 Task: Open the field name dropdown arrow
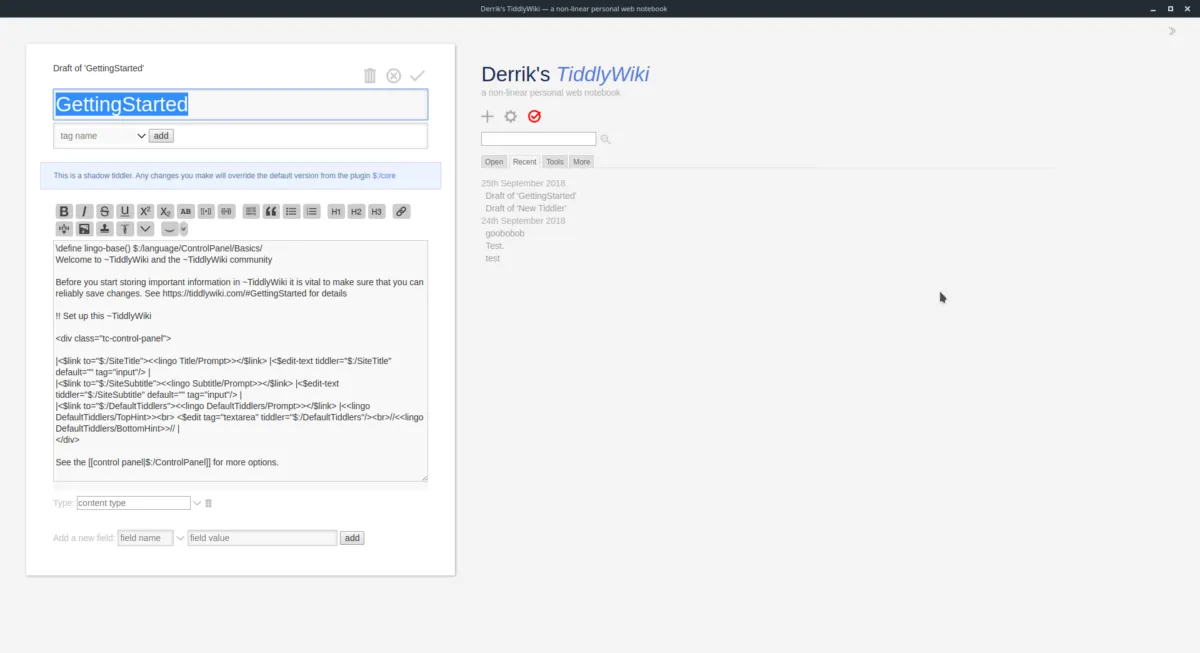[x=181, y=538]
